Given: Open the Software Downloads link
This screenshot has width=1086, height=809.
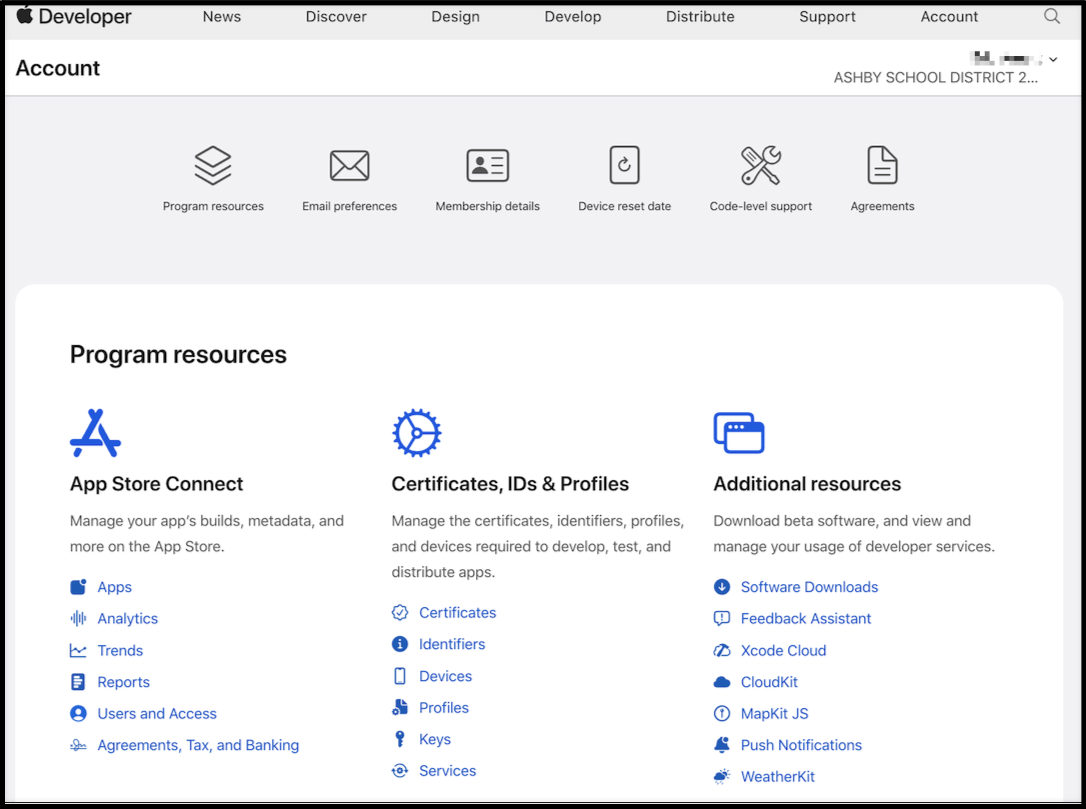Looking at the screenshot, I should 809,587.
